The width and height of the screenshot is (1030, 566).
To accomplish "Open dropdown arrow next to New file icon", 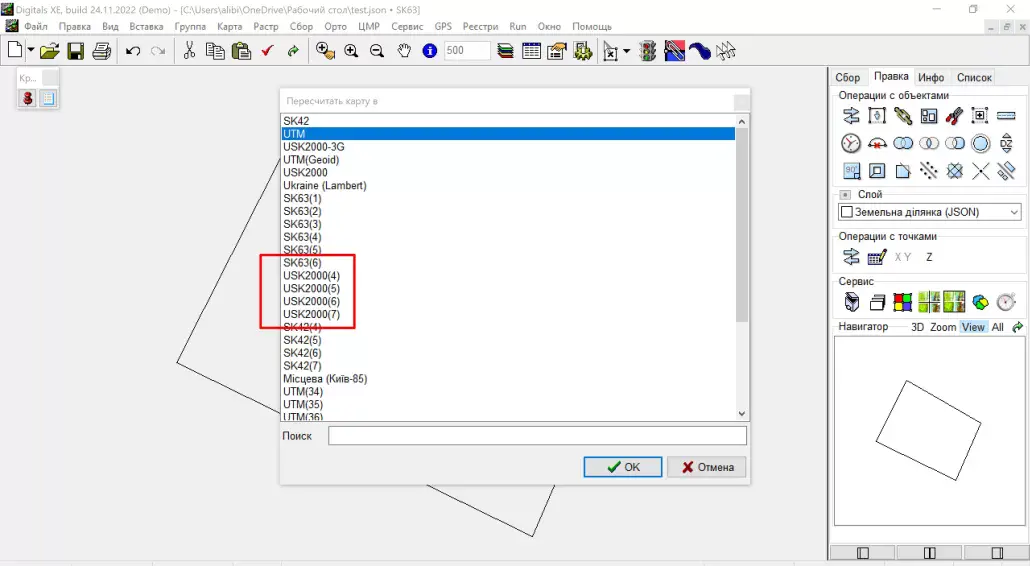I will click(x=31, y=51).
